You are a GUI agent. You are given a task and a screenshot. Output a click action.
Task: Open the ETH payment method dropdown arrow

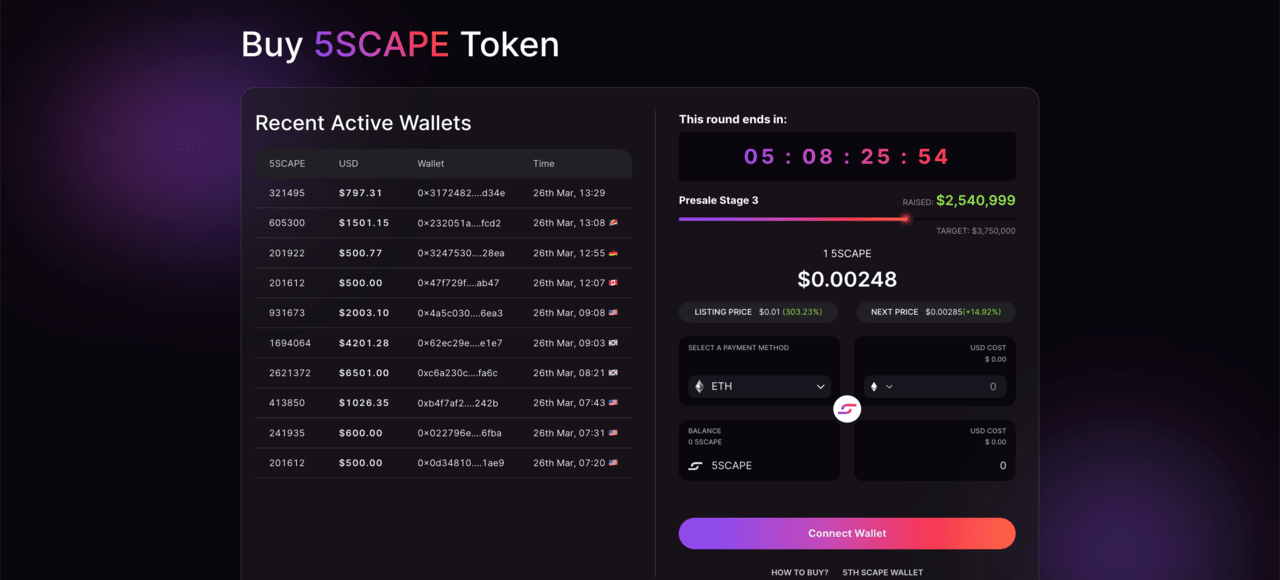820,386
